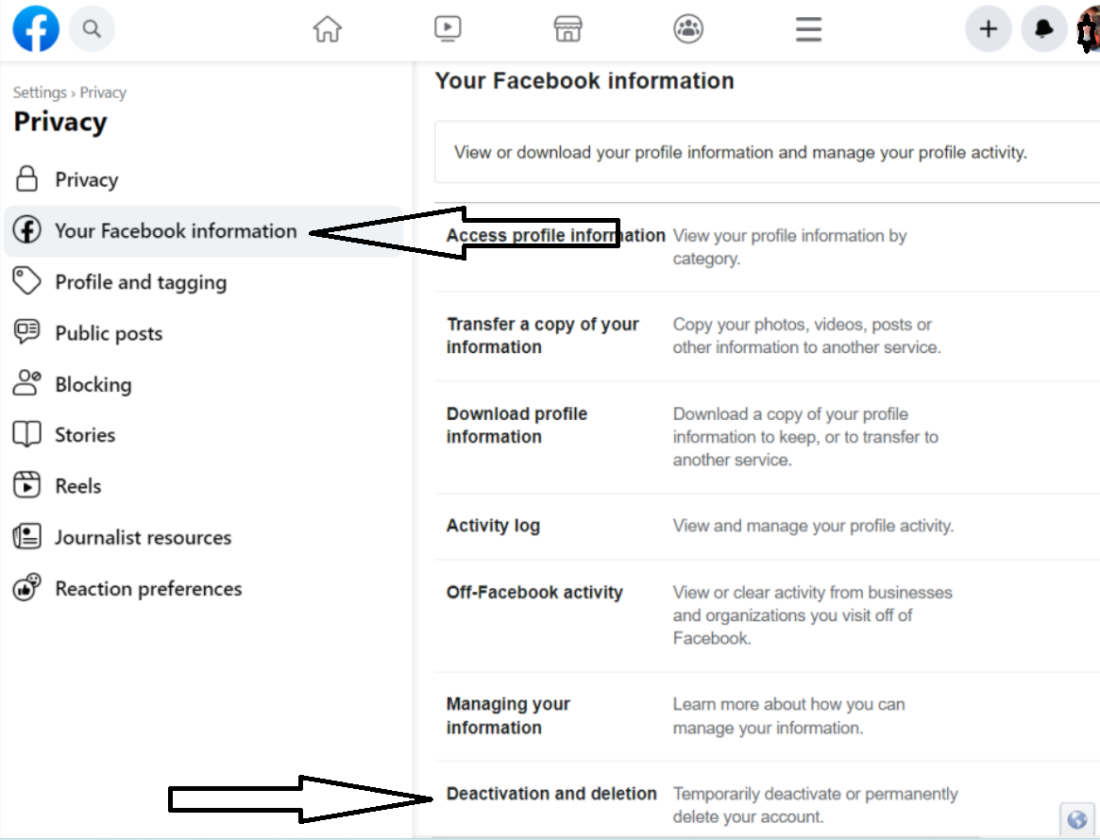Open the Groups icon in top bar
1100x840 pixels.
(x=688, y=29)
